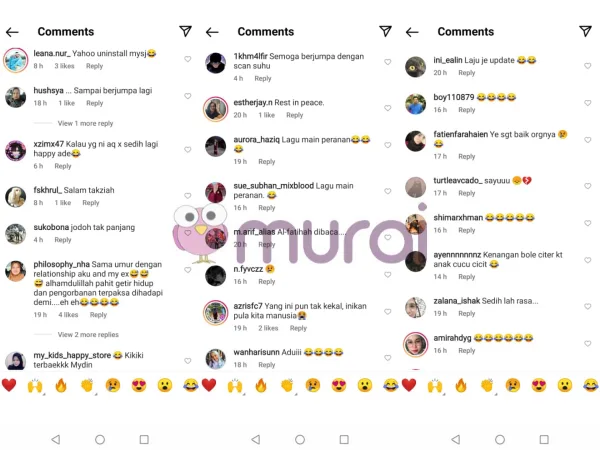
Task: Reply to boy110879's comment
Action: [x=466, y=110]
